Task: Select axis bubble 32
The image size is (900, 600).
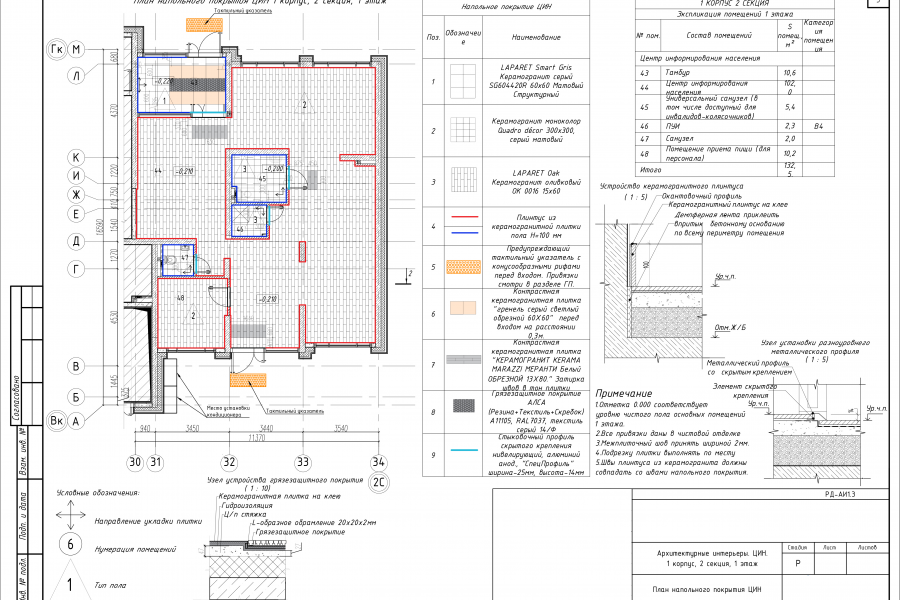Action: [229, 462]
